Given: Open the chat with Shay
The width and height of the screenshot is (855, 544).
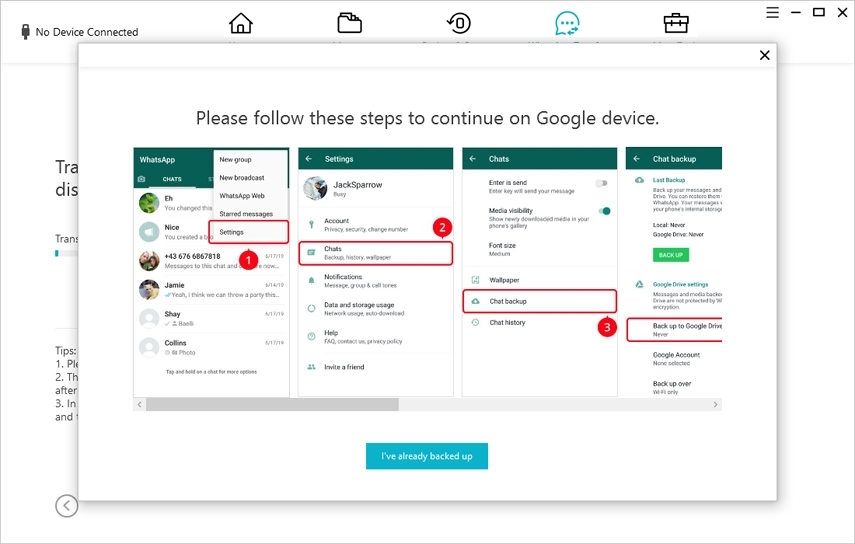Looking at the screenshot, I should pyautogui.click(x=211, y=319).
